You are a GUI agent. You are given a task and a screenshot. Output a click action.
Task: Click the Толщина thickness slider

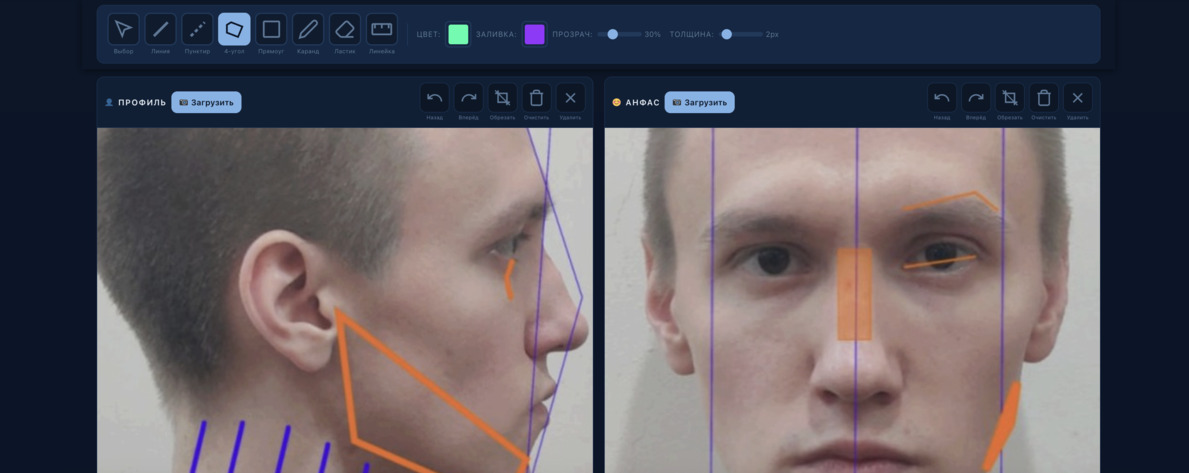point(727,34)
